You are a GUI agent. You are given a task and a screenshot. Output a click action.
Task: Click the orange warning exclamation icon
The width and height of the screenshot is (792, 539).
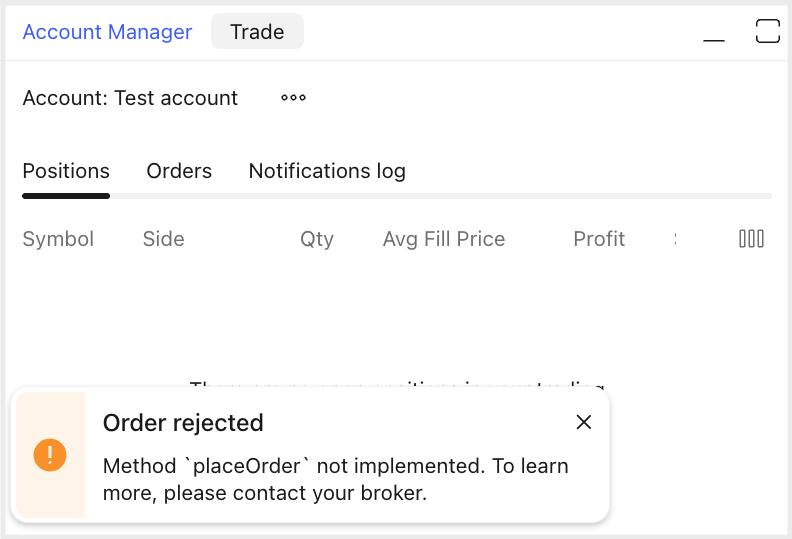click(x=50, y=455)
